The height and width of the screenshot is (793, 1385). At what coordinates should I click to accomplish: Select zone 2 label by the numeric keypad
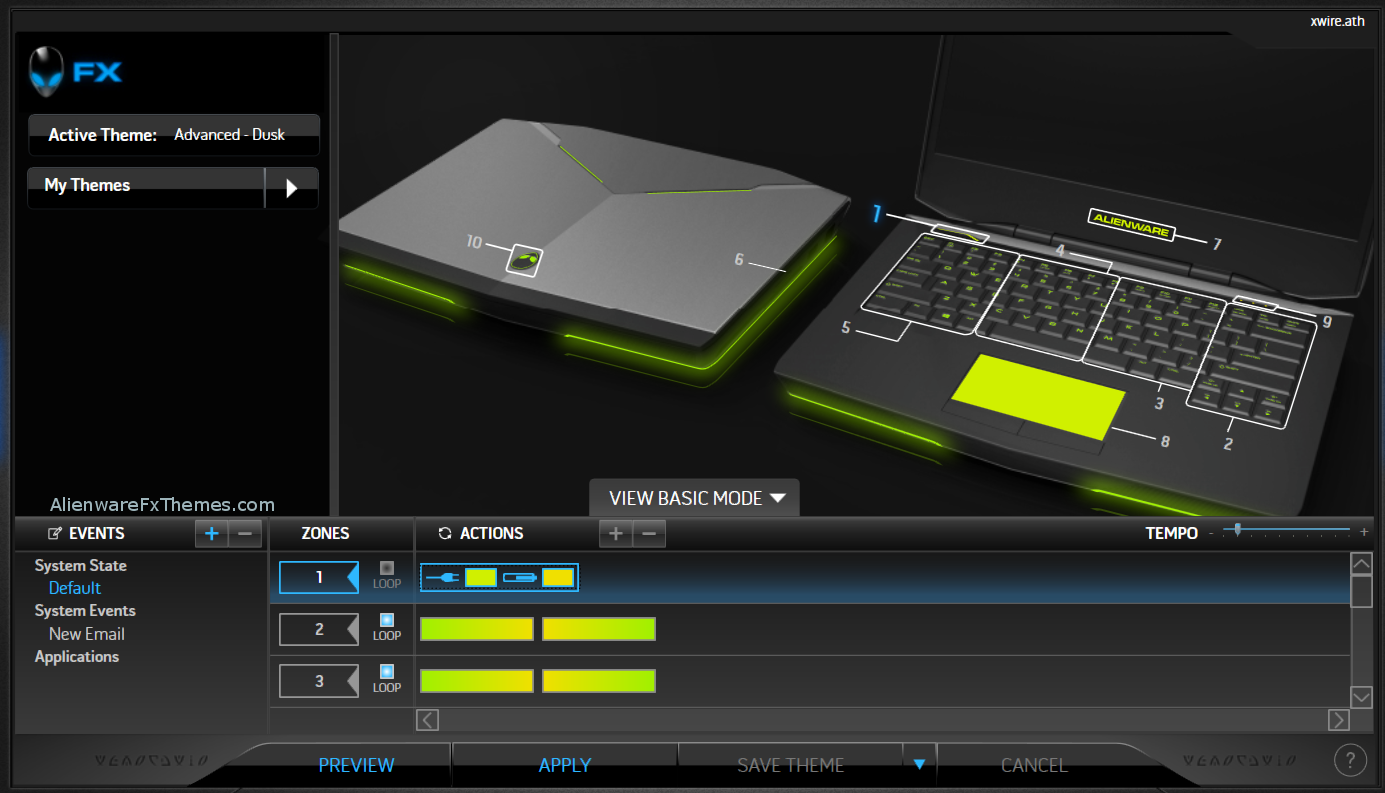click(x=1228, y=444)
